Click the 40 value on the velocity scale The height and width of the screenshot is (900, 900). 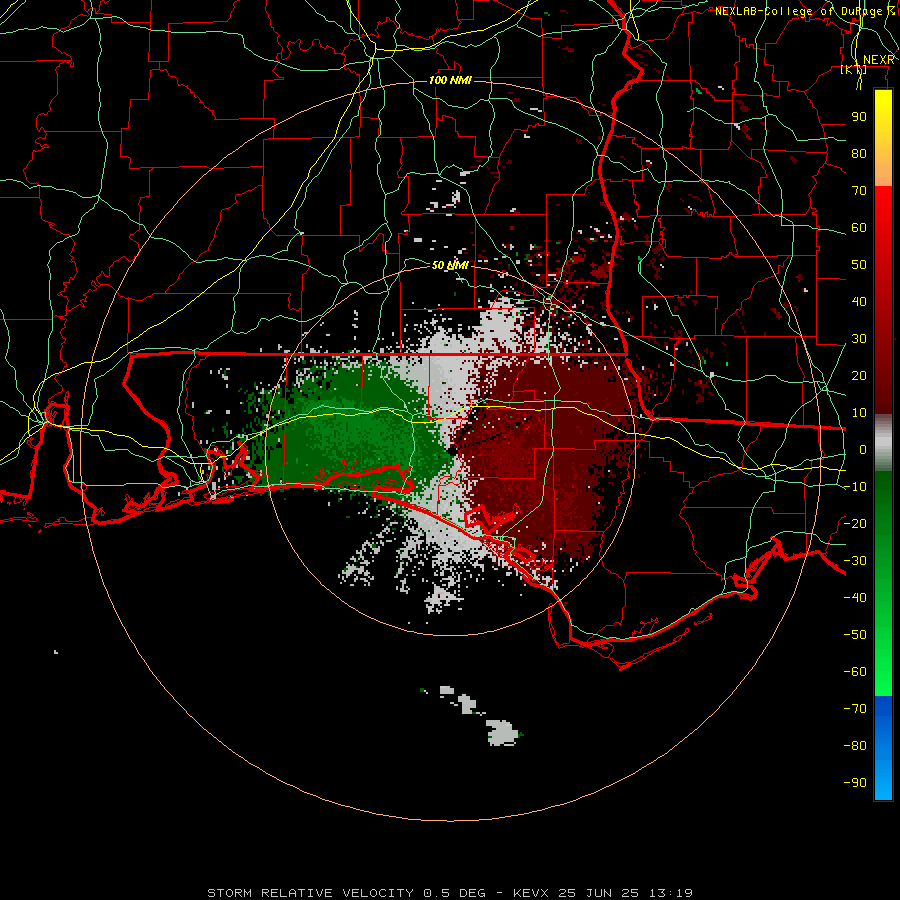859,302
